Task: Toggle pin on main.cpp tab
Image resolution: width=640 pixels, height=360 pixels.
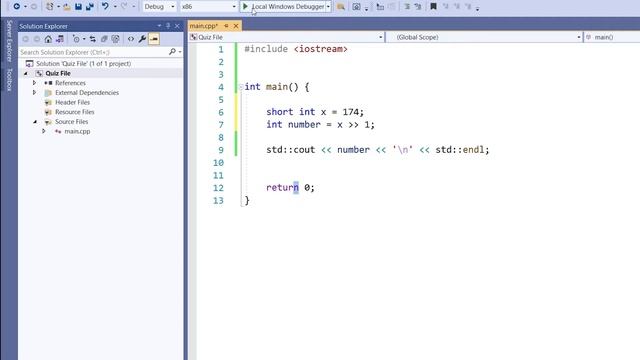Action: pos(226,26)
